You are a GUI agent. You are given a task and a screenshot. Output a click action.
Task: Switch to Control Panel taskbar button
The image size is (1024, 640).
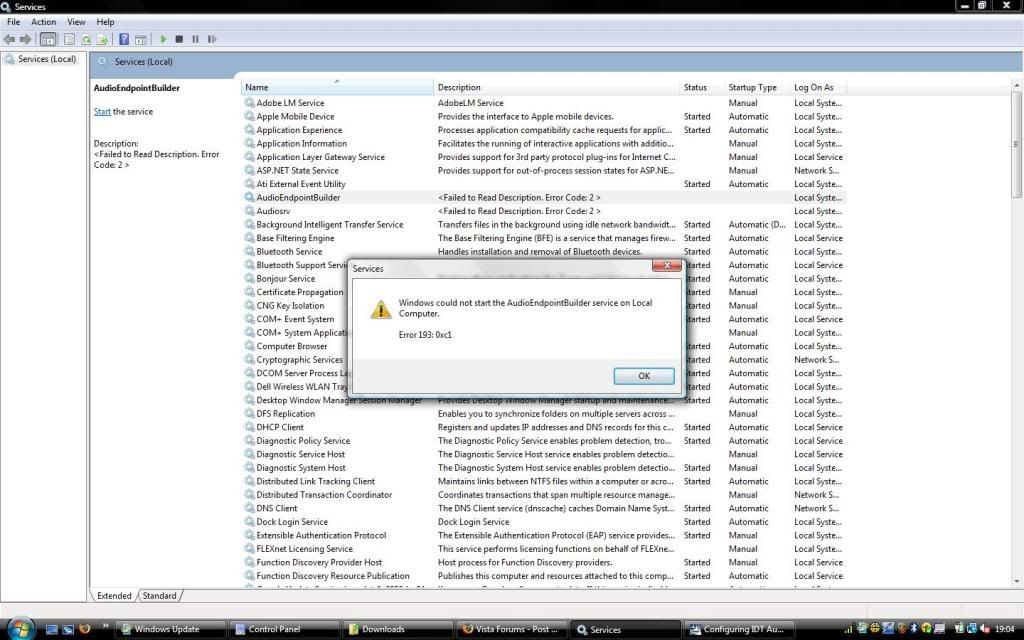tap(285, 630)
